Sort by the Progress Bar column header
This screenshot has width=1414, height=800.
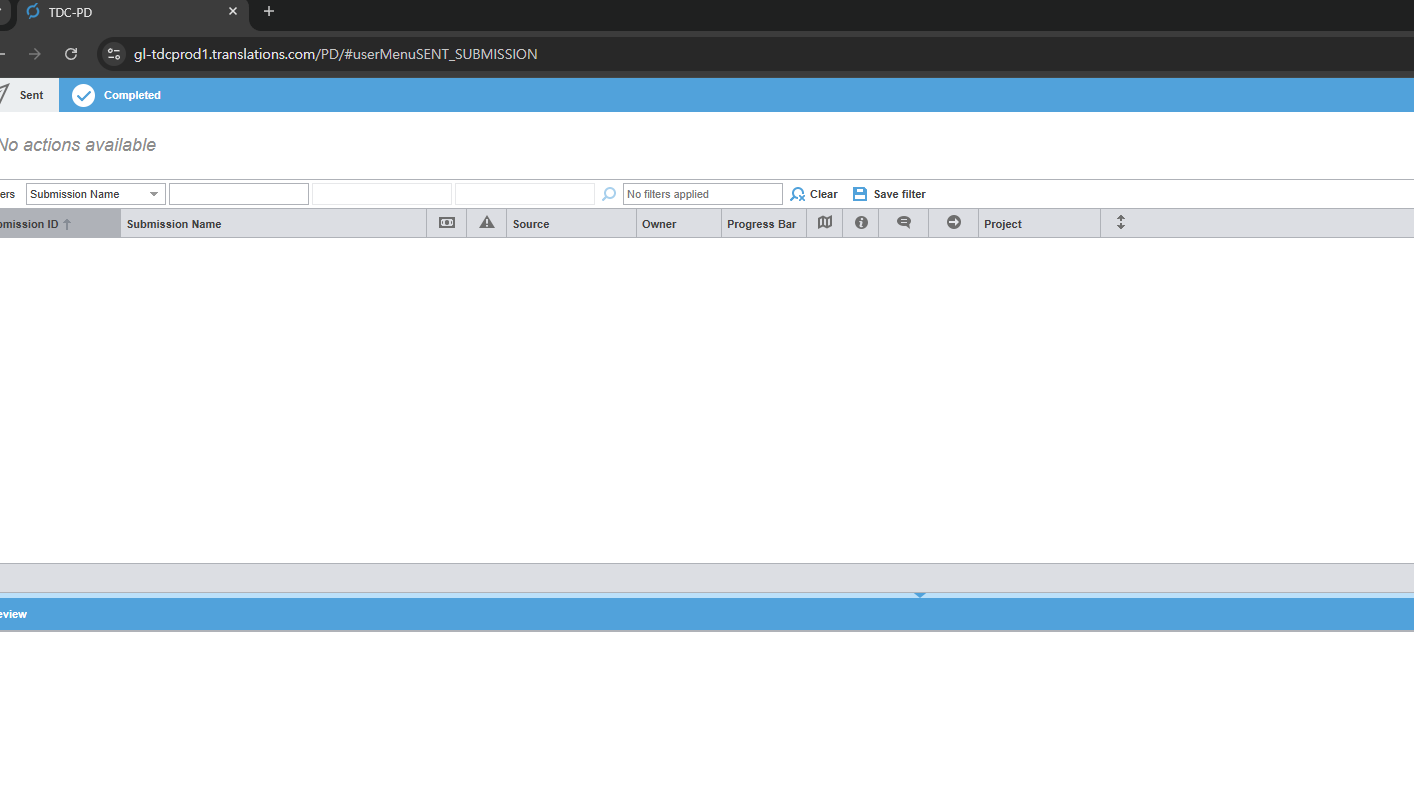[761, 224]
